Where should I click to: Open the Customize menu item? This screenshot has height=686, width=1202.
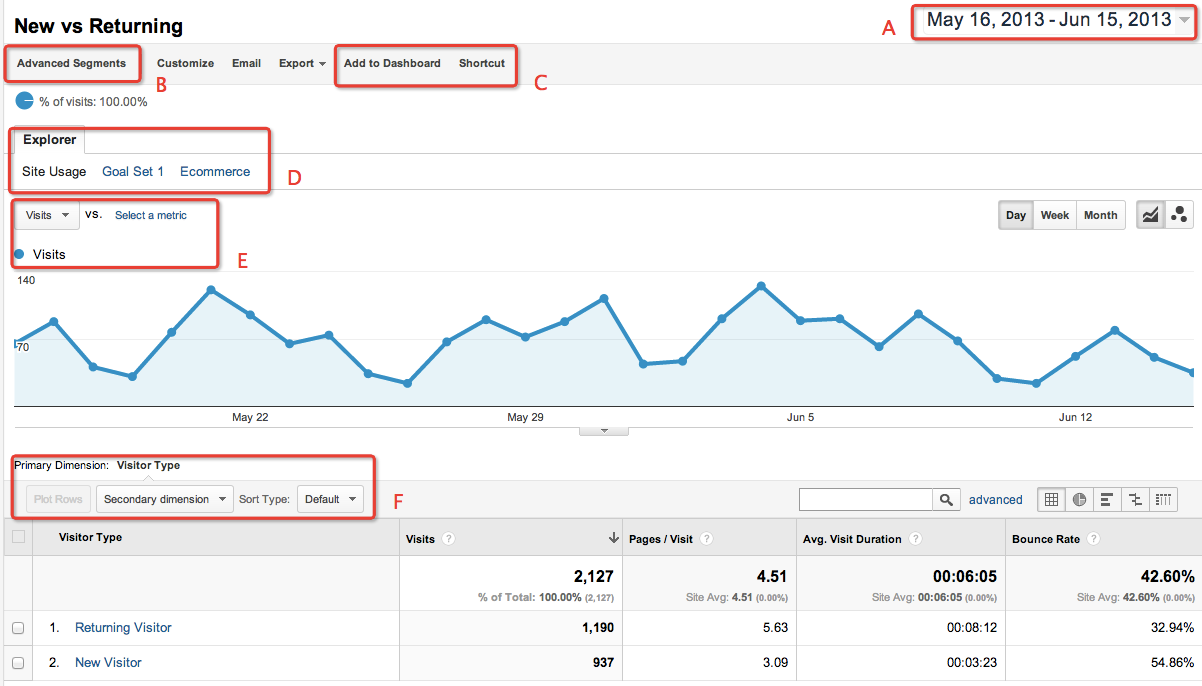[185, 63]
